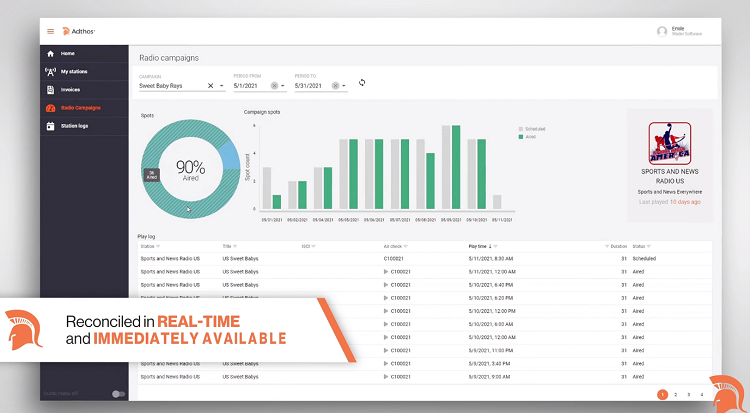Image resolution: width=750 pixels, height=413 pixels.
Task: Open the Period To date dropdown arrow
Action: [x=344, y=86]
